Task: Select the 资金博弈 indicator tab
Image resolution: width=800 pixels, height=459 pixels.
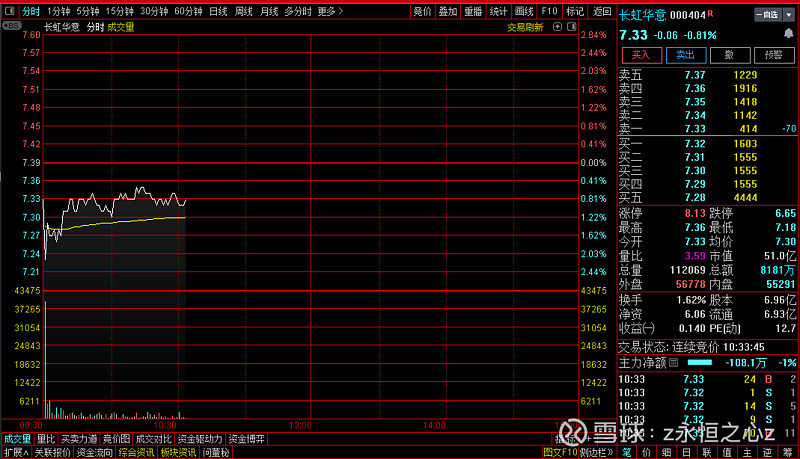Action: [246, 439]
